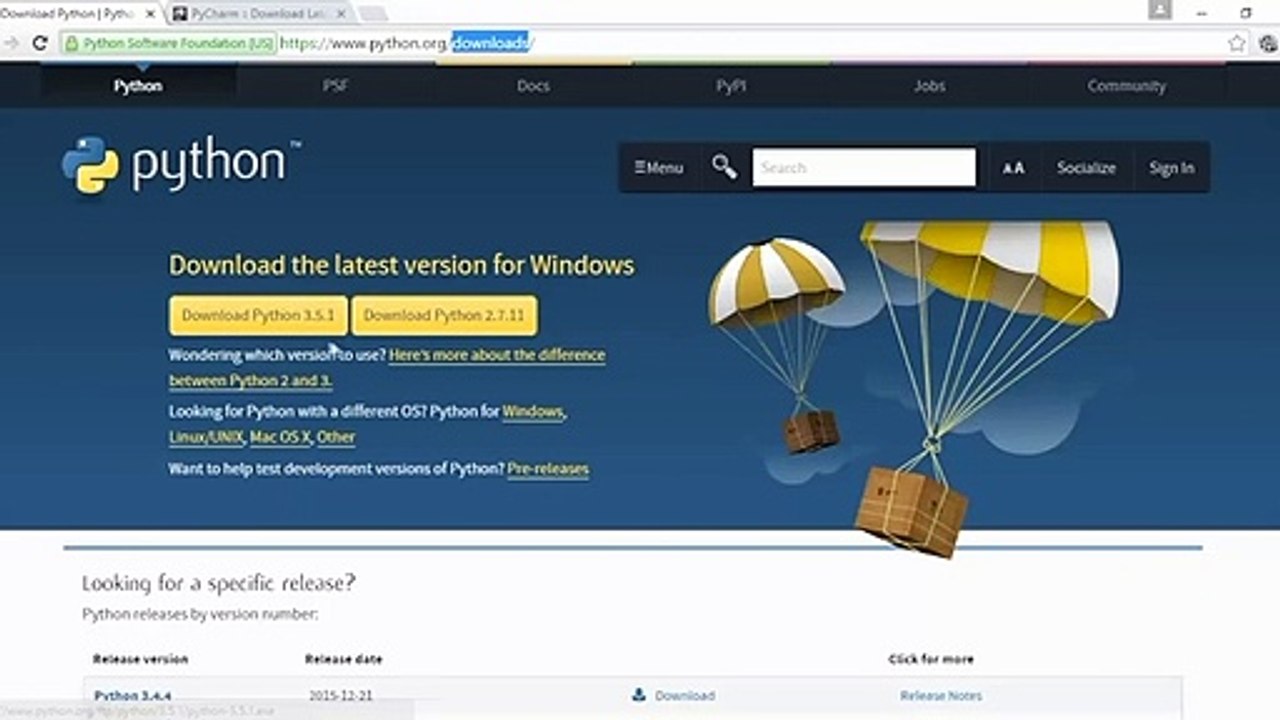Select the Python tab in the top site bar
Image resolution: width=1280 pixels, height=720 pixels.
pyautogui.click(x=138, y=86)
